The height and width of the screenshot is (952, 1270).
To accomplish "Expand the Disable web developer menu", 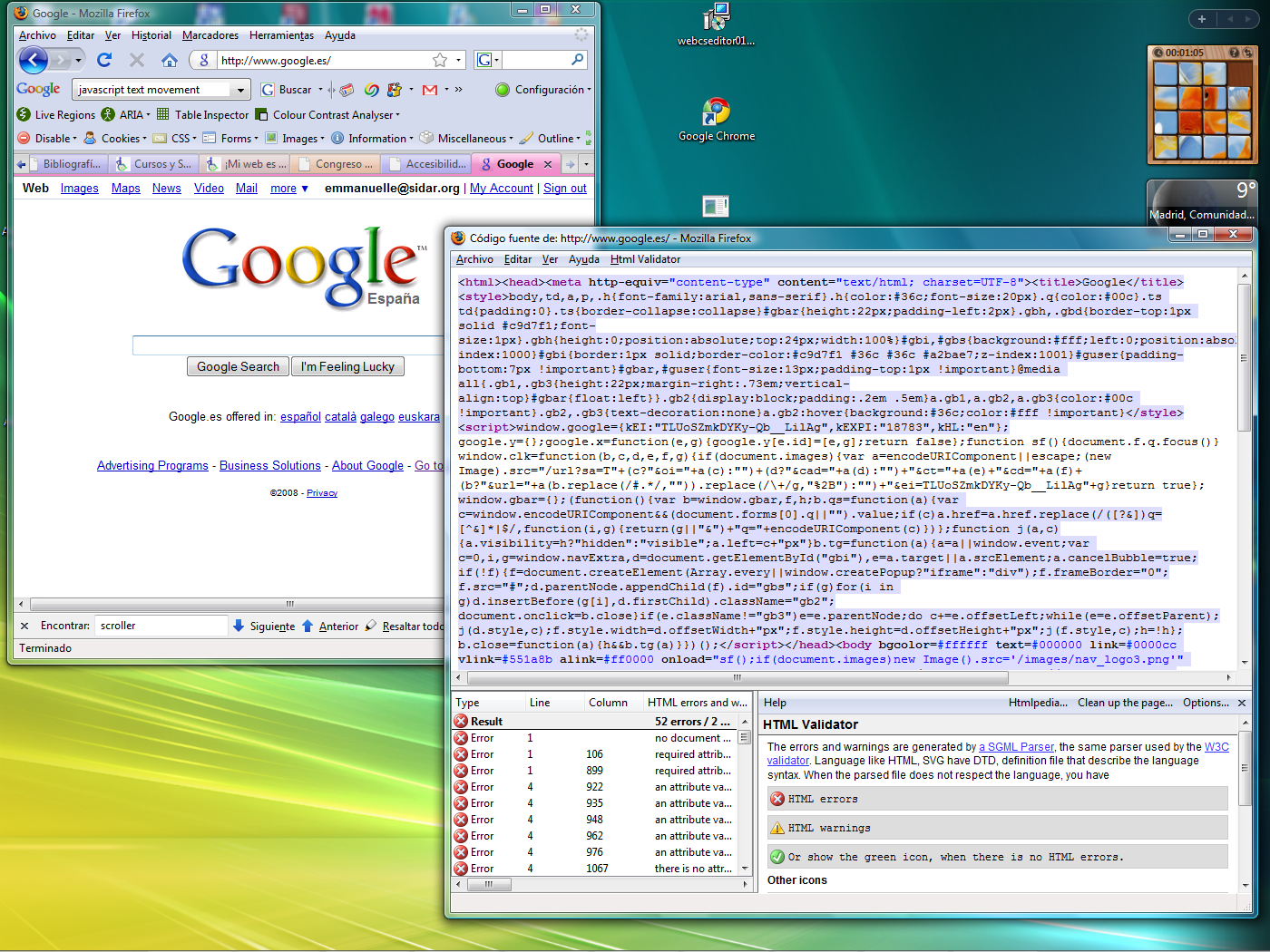I will coord(48,138).
